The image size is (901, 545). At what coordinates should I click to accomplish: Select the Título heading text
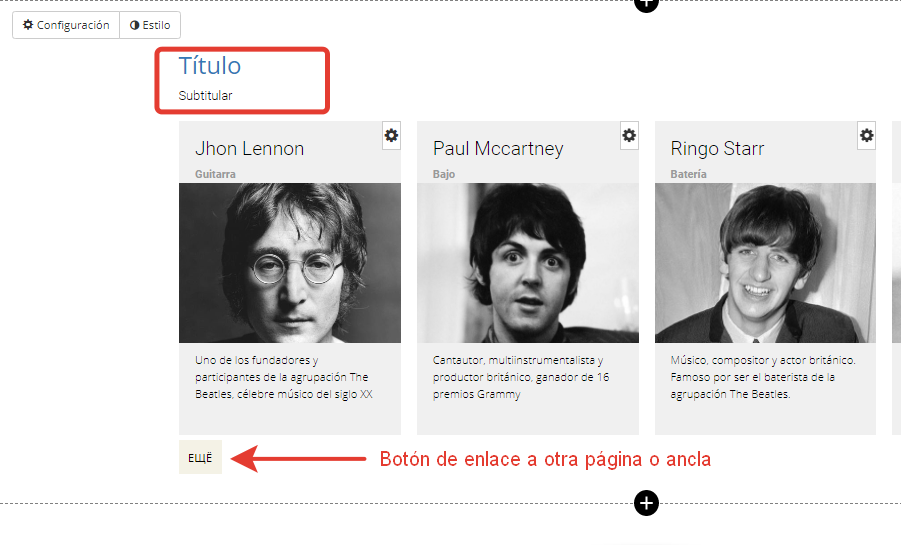point(210,66)
